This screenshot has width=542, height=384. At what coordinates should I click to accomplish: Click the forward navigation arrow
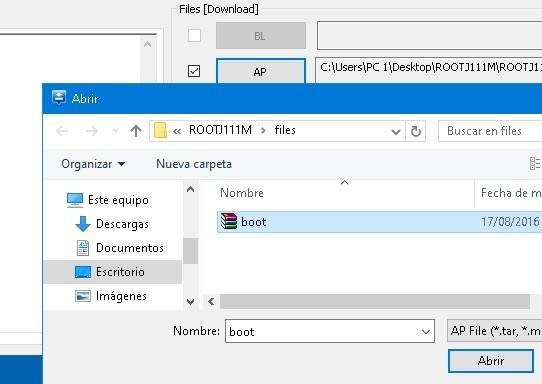(x=92, y=131)
